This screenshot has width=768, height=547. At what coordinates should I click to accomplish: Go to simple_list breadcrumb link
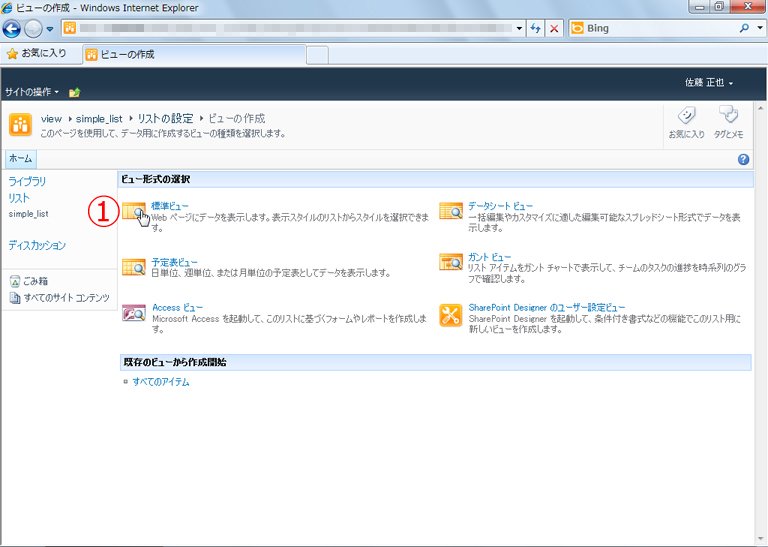pyautogui.click(x=99, y=119)
